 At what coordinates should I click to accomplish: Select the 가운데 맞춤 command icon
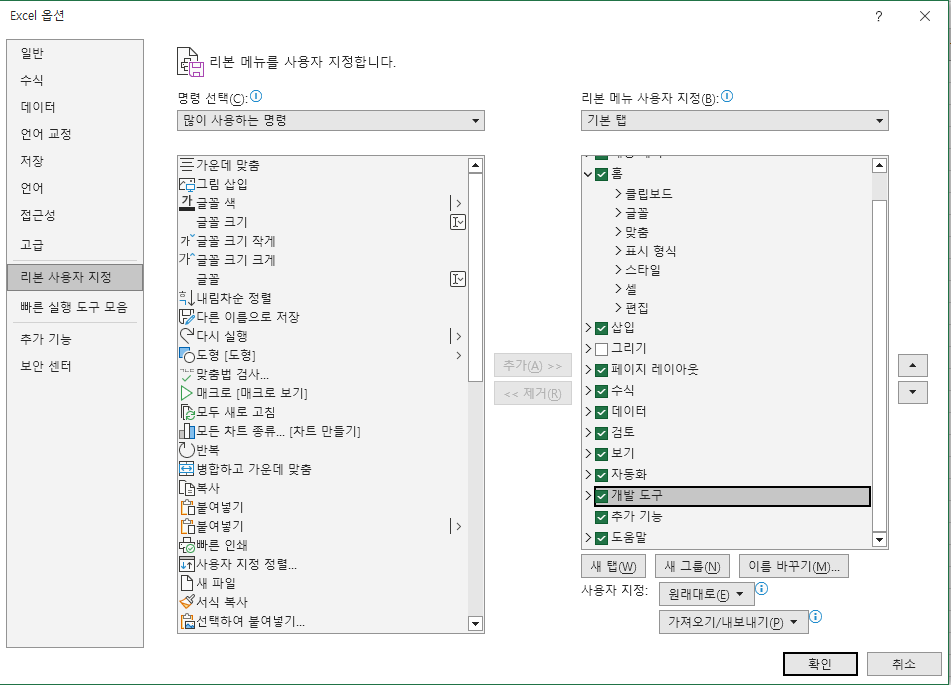pos(187,164)
